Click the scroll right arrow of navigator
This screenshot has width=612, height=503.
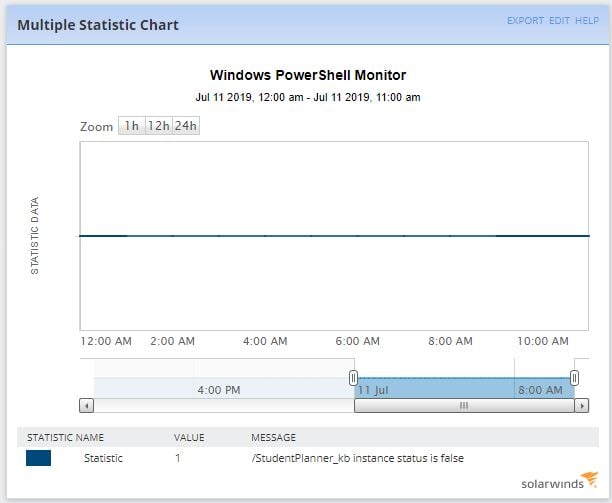[582, 405]
